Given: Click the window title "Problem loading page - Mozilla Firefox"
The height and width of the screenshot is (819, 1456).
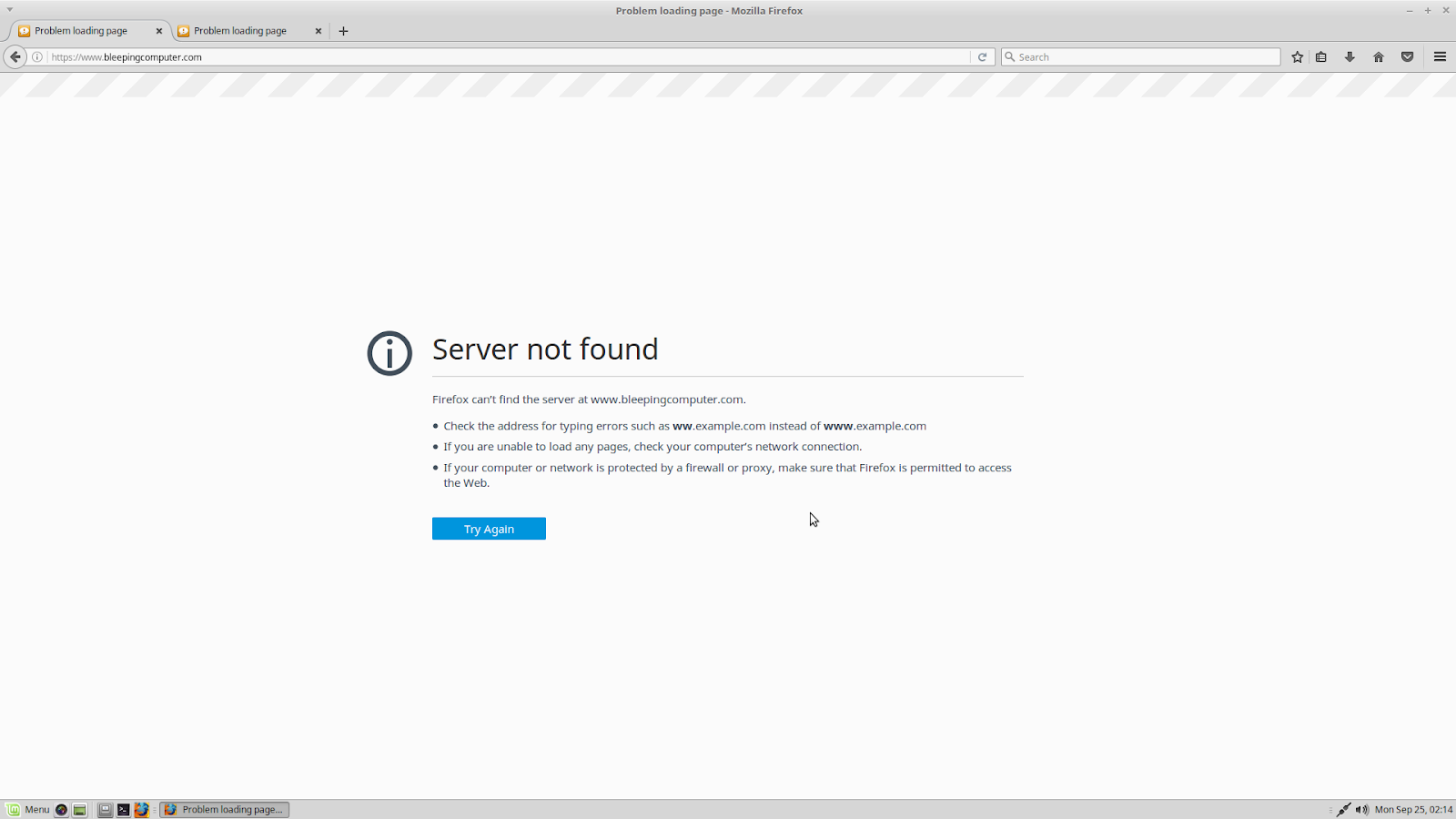Looking at the screenshot, I should coord(709,11).
